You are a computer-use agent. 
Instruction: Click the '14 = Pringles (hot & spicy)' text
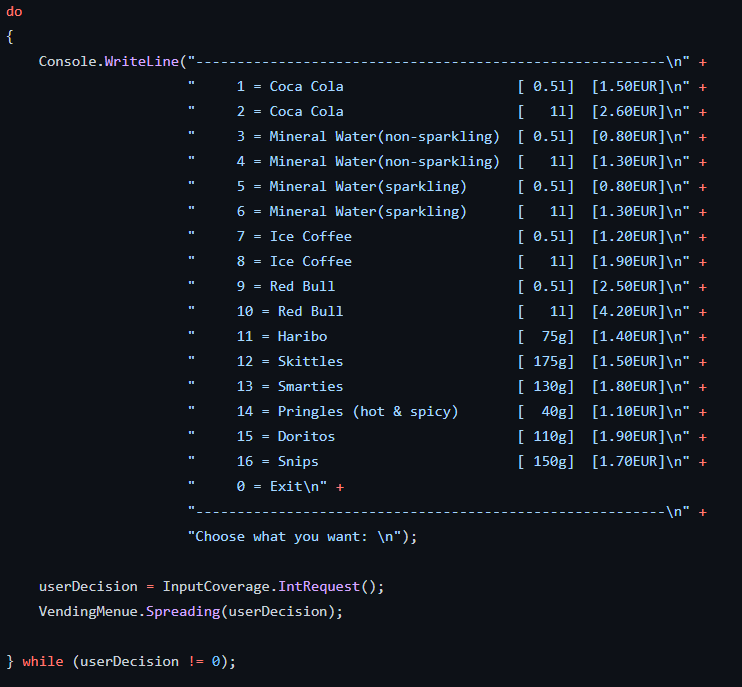tap(347, 411)
